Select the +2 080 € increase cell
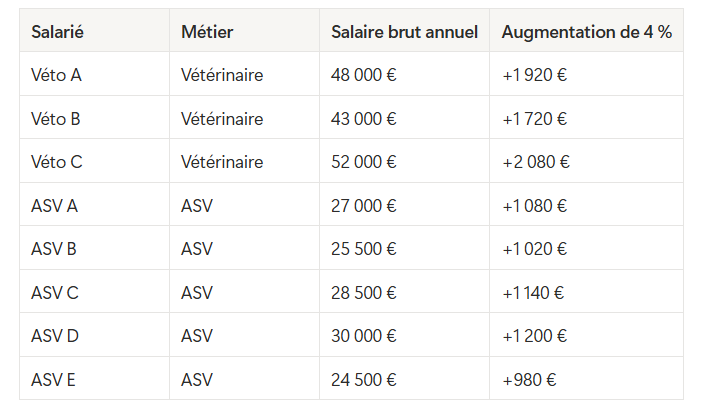Image resolution: width=707 pixels, height=412 pixels. click(587, 161)
